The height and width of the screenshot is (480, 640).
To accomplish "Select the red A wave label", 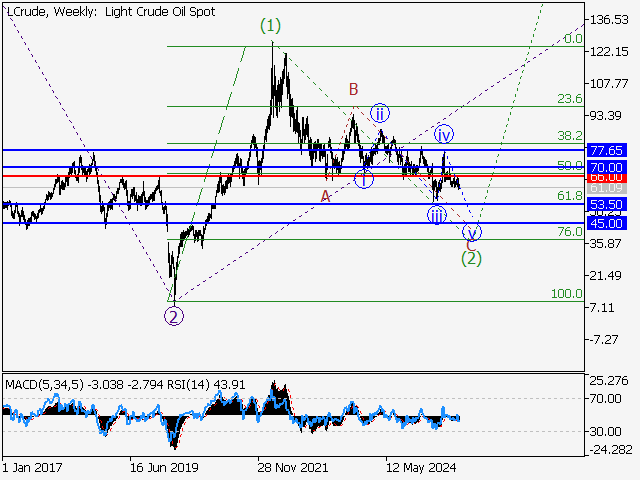I will (326, 195).
